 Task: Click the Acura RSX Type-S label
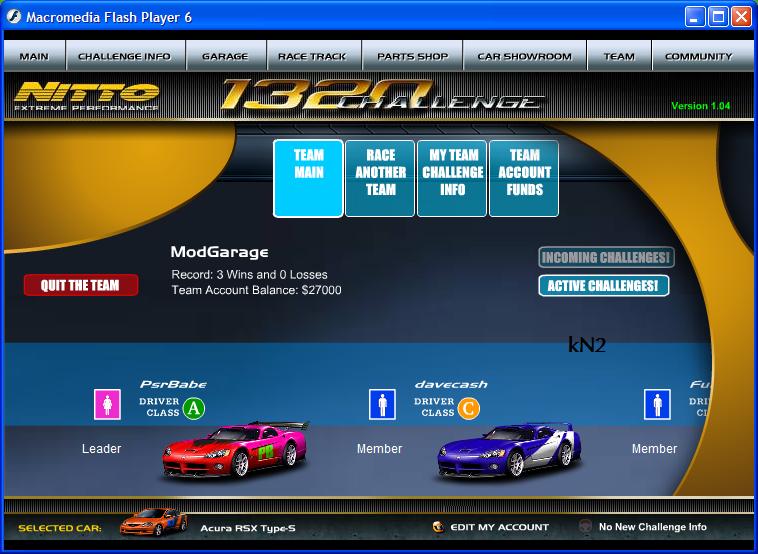[248, 528]
